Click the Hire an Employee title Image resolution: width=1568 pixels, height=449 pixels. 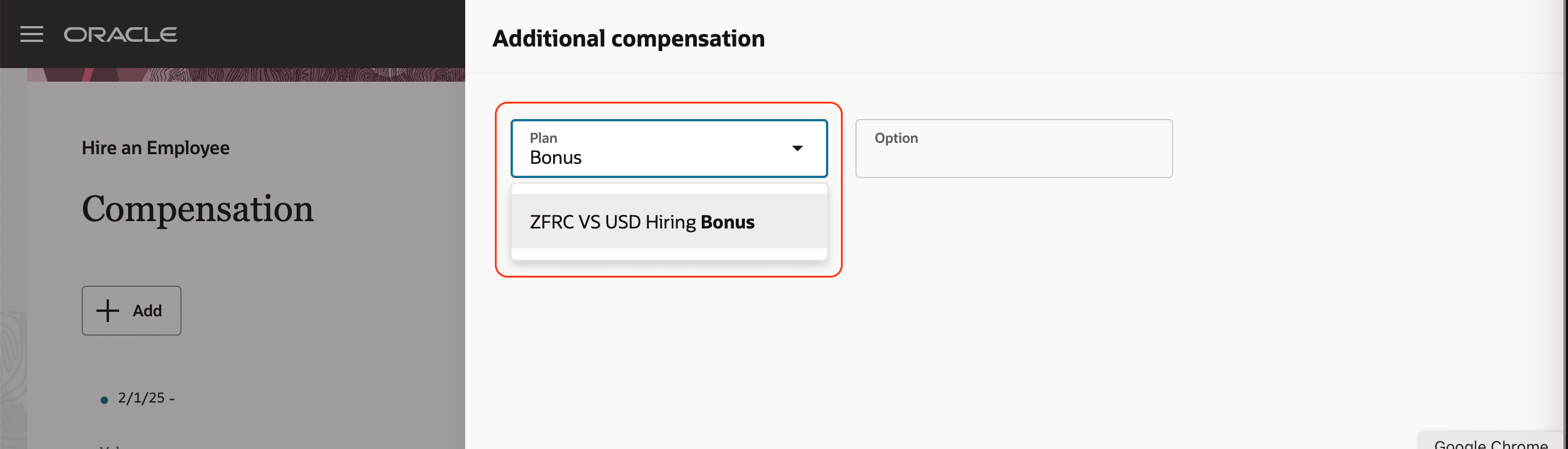coord(155,148)
